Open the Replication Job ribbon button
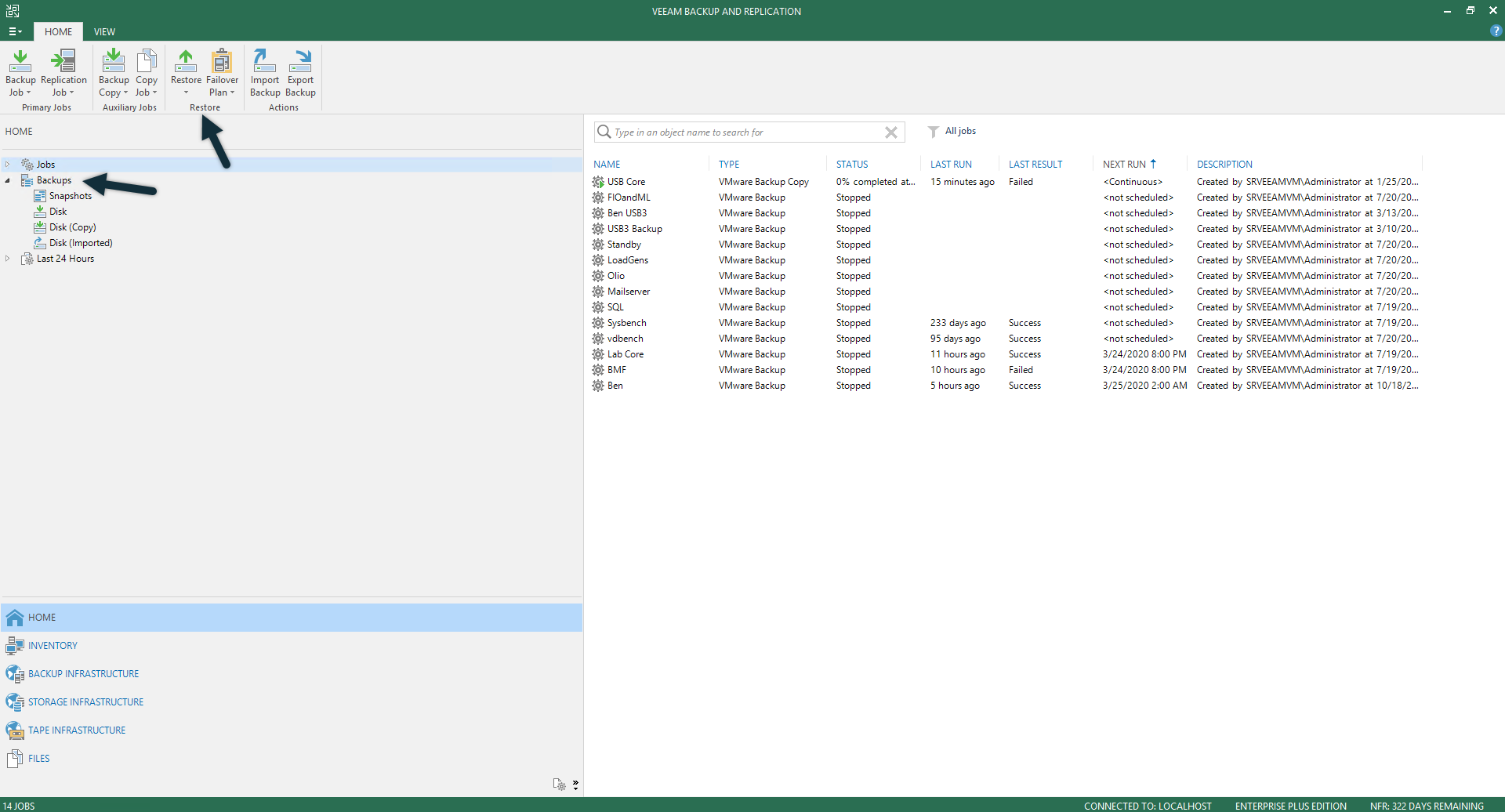 tap(63, 72)
